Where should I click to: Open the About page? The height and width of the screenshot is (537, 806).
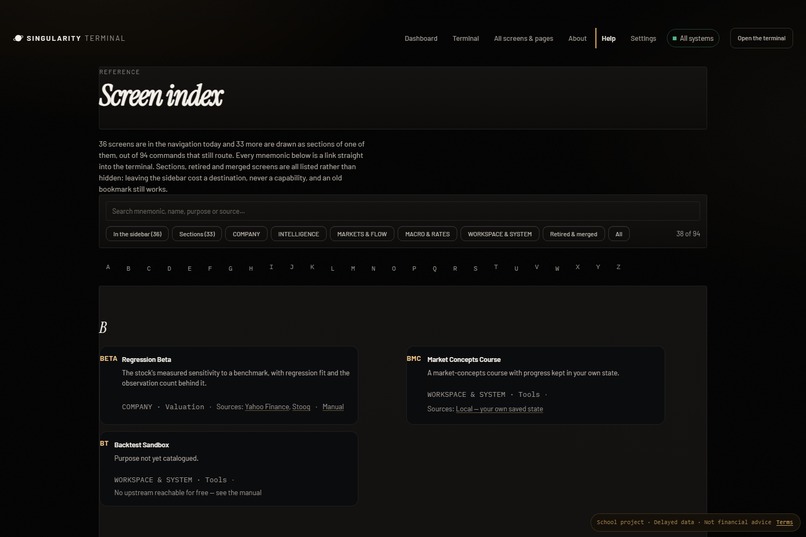(x=577, y=39)
